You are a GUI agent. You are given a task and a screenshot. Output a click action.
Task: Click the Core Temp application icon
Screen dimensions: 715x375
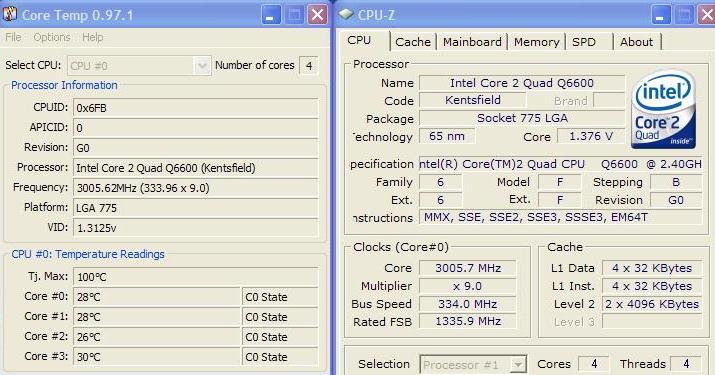tap(10, 14)
